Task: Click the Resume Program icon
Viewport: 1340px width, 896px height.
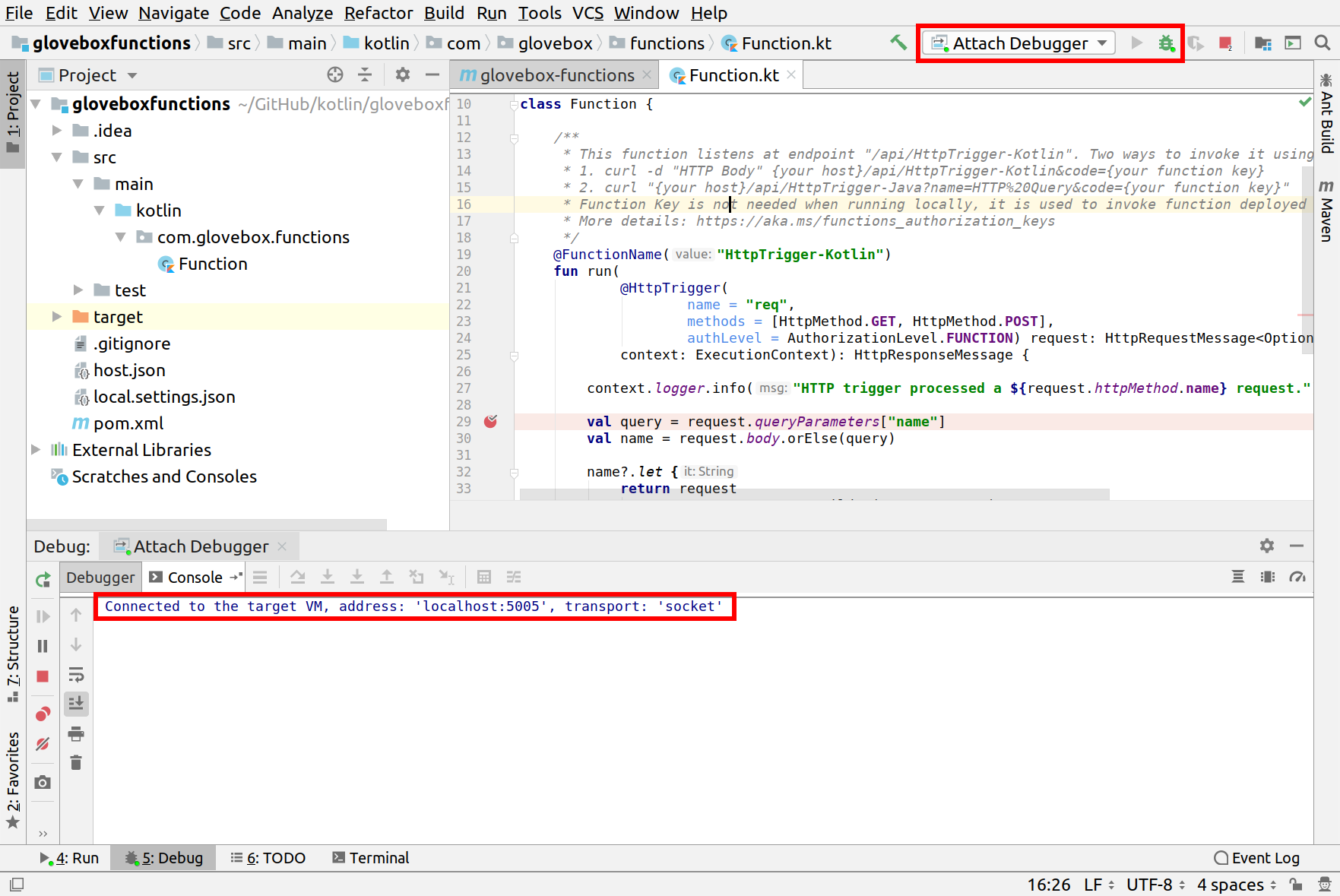Action: [x=43, y=616]
